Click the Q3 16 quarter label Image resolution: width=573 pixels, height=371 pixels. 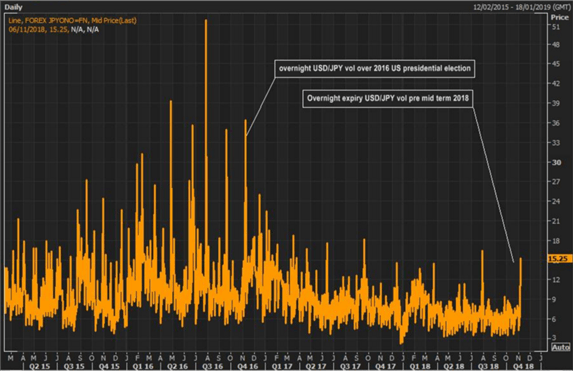tap(212, 366)
